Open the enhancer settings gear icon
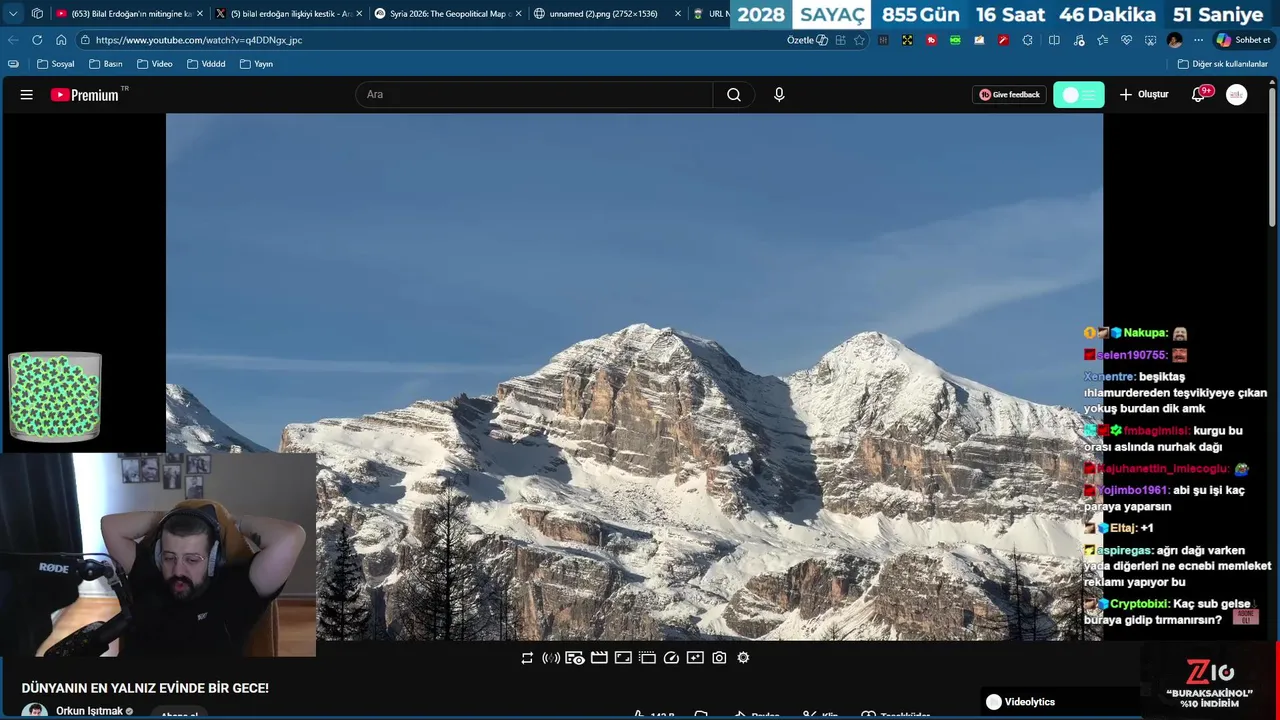The image size is (1280, 720). point(743,658)
